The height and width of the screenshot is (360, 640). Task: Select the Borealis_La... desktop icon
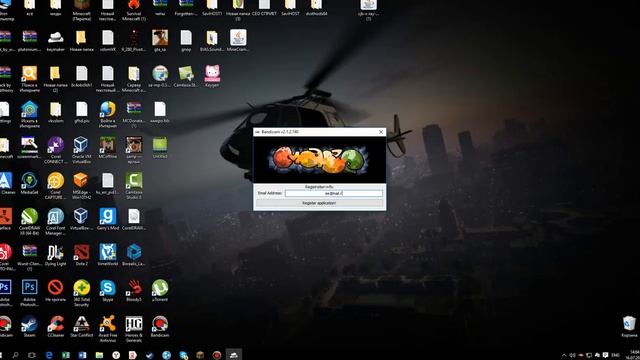pos(134,255)
